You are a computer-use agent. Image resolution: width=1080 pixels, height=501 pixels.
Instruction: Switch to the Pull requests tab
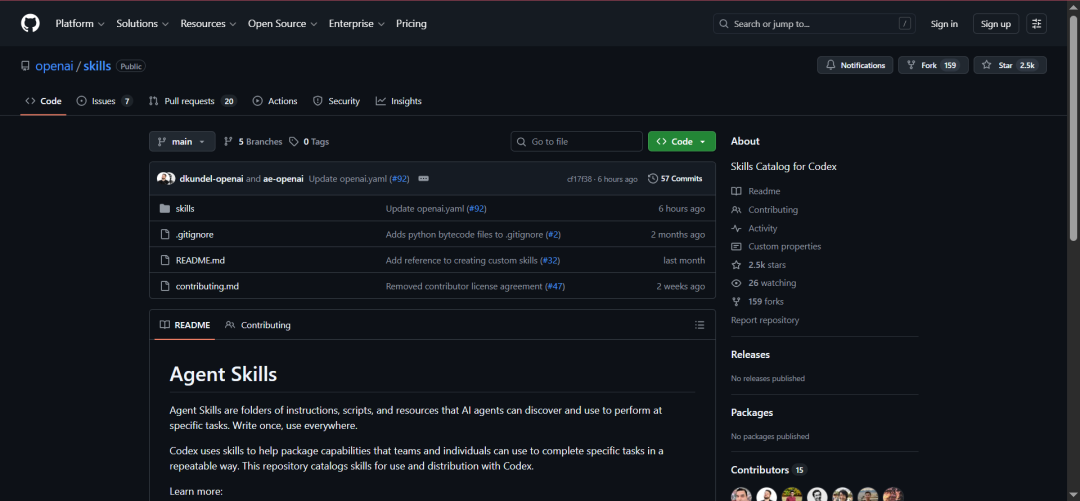[192, 101]
